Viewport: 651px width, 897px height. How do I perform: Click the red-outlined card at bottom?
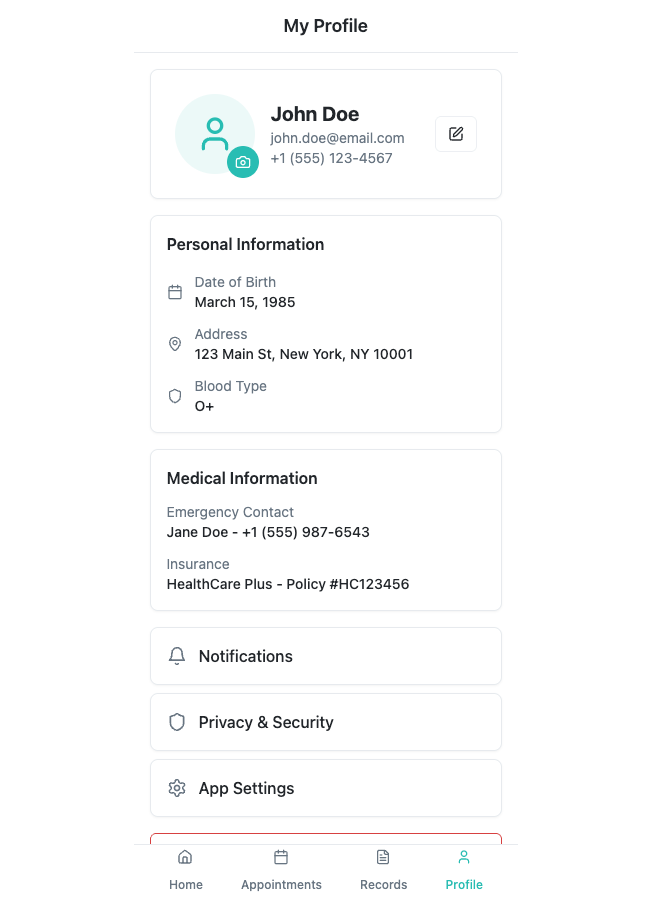pyautogui.click(x=326, y=839)
